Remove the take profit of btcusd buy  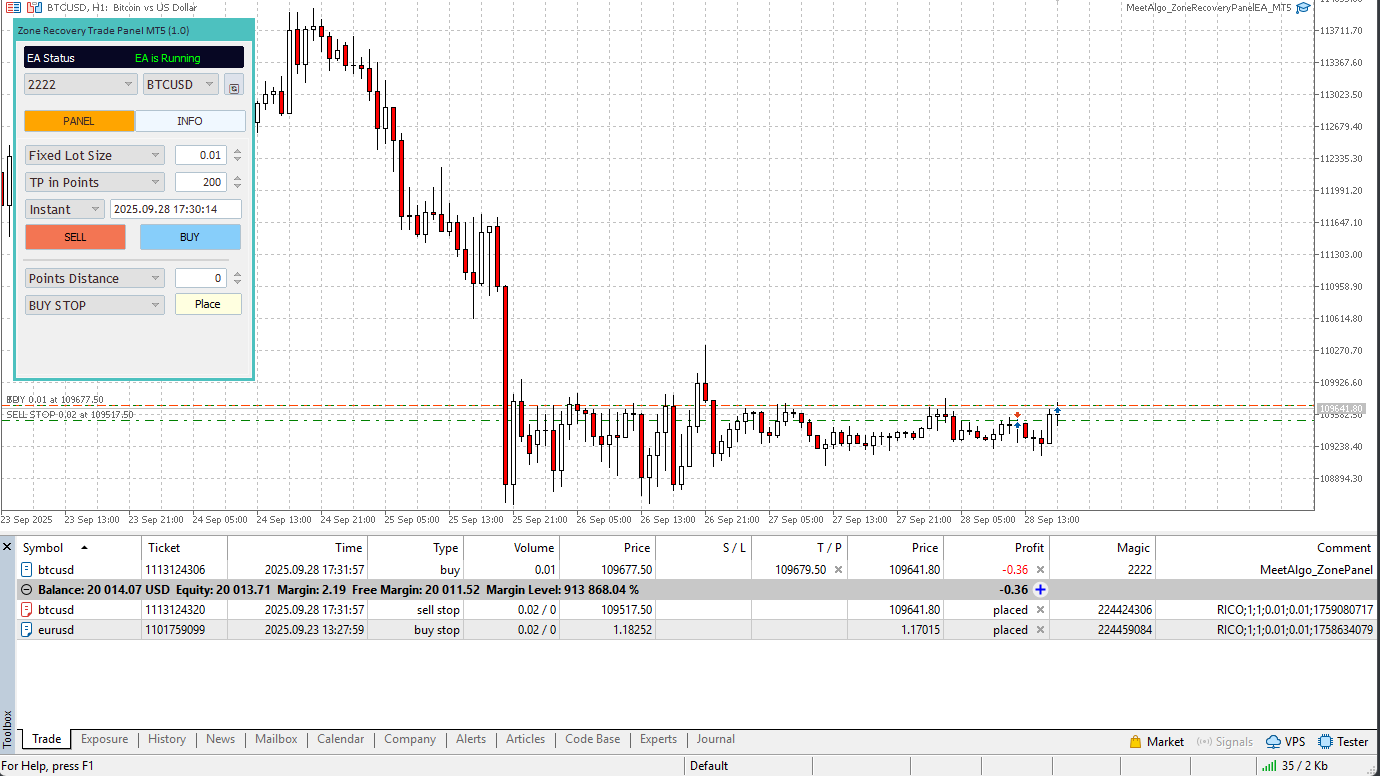click(838, 570)
